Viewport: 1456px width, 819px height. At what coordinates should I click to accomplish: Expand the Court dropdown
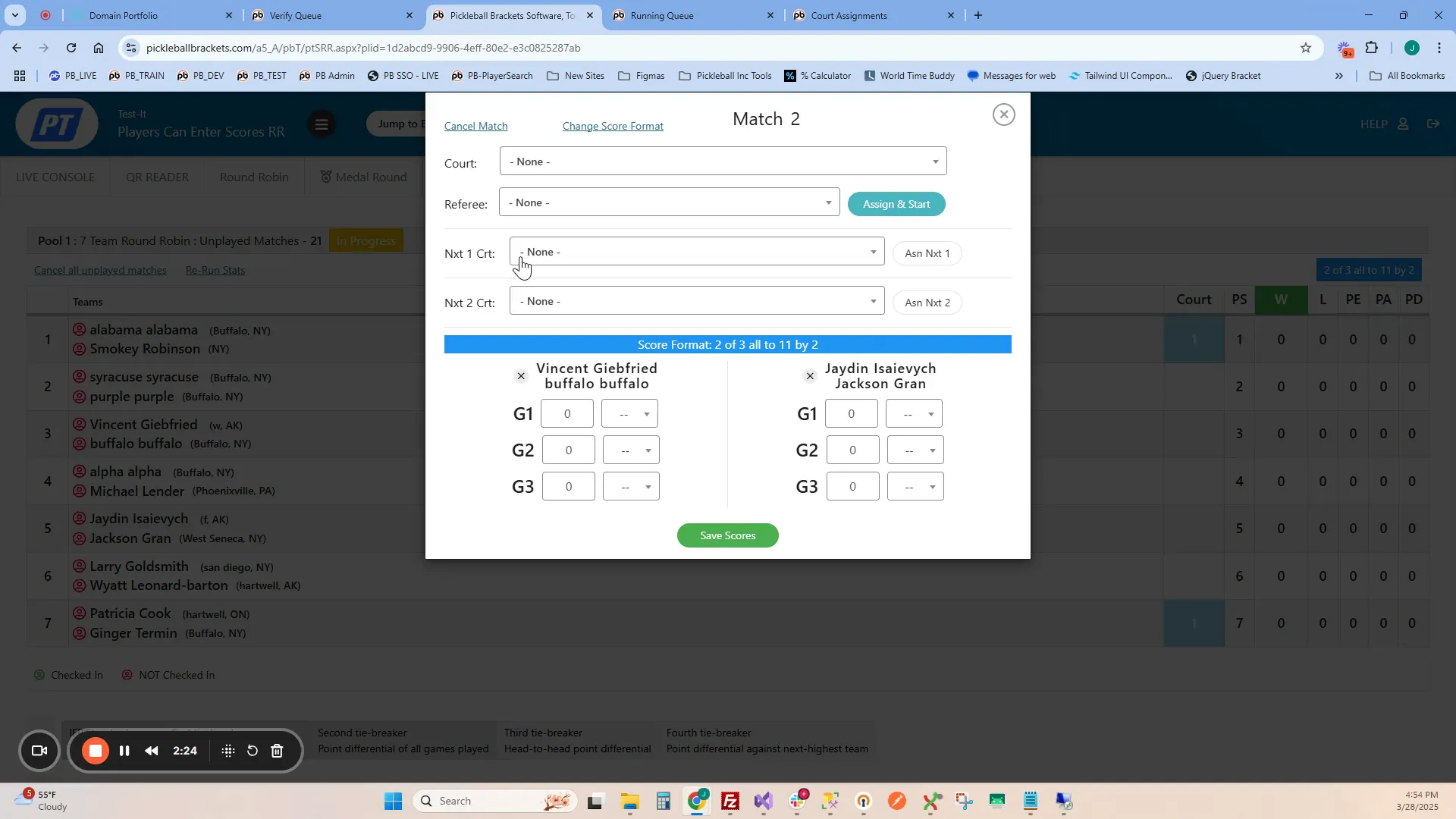723,162
